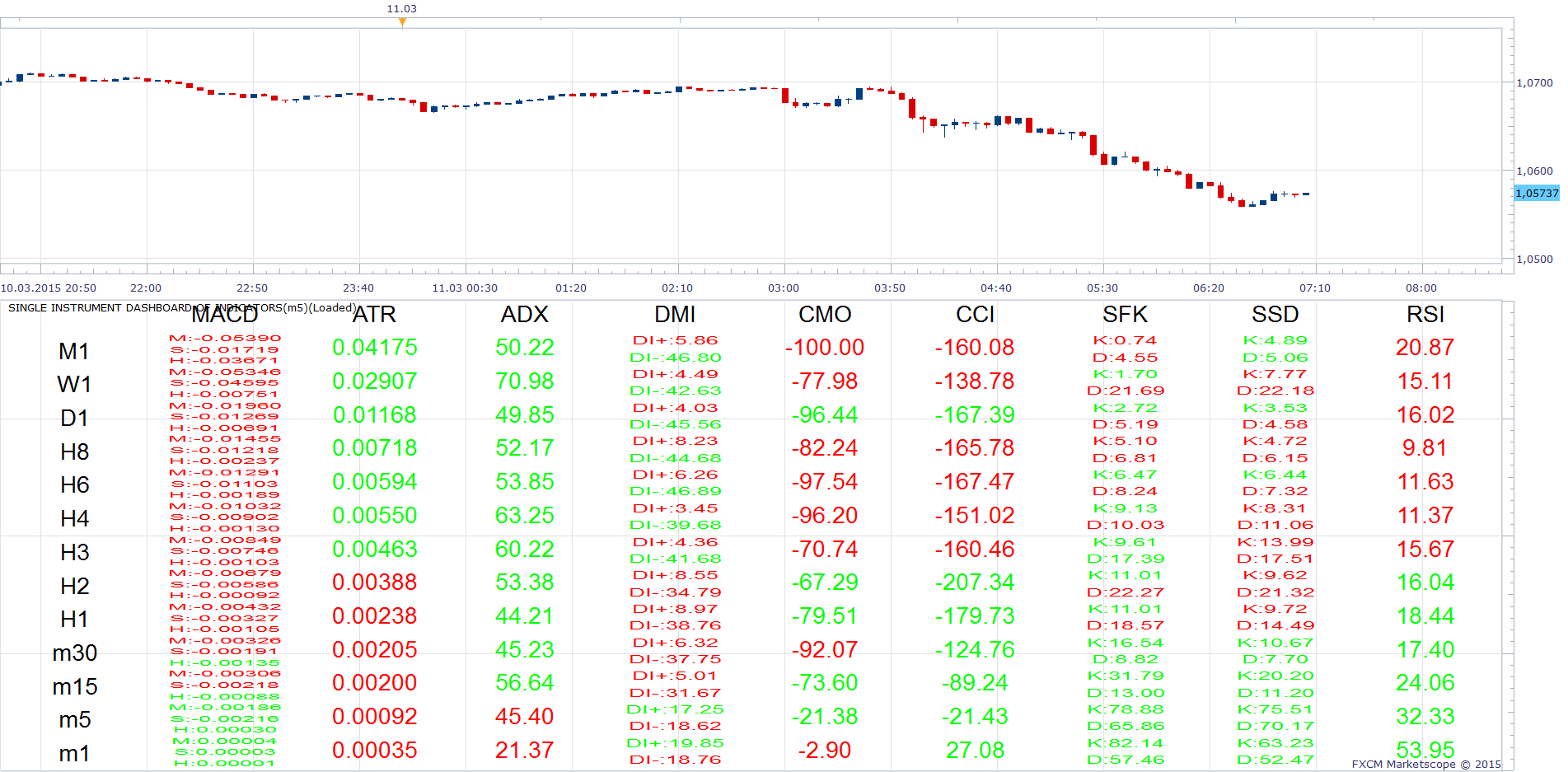1568x772 pixels.
Task: Click the 05:30 time axis label
Action: click(1102, 288)
